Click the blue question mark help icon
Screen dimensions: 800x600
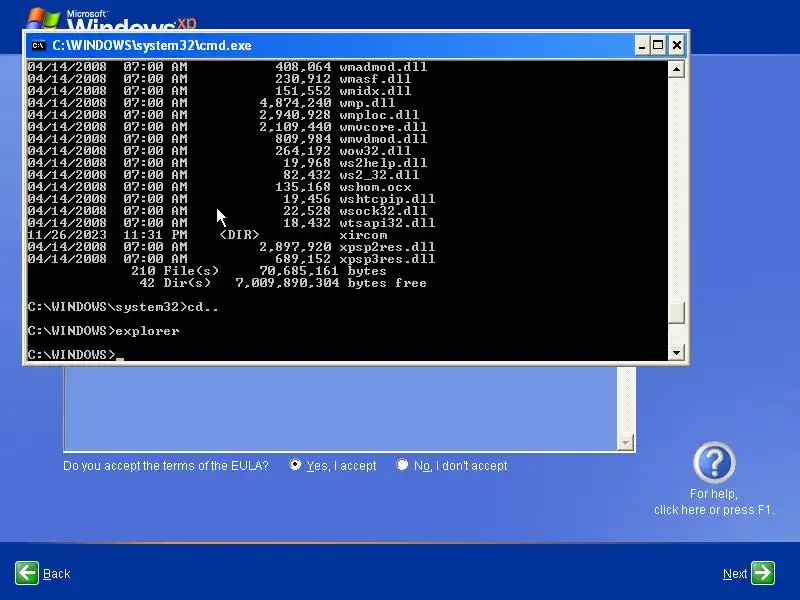point(714,462)
